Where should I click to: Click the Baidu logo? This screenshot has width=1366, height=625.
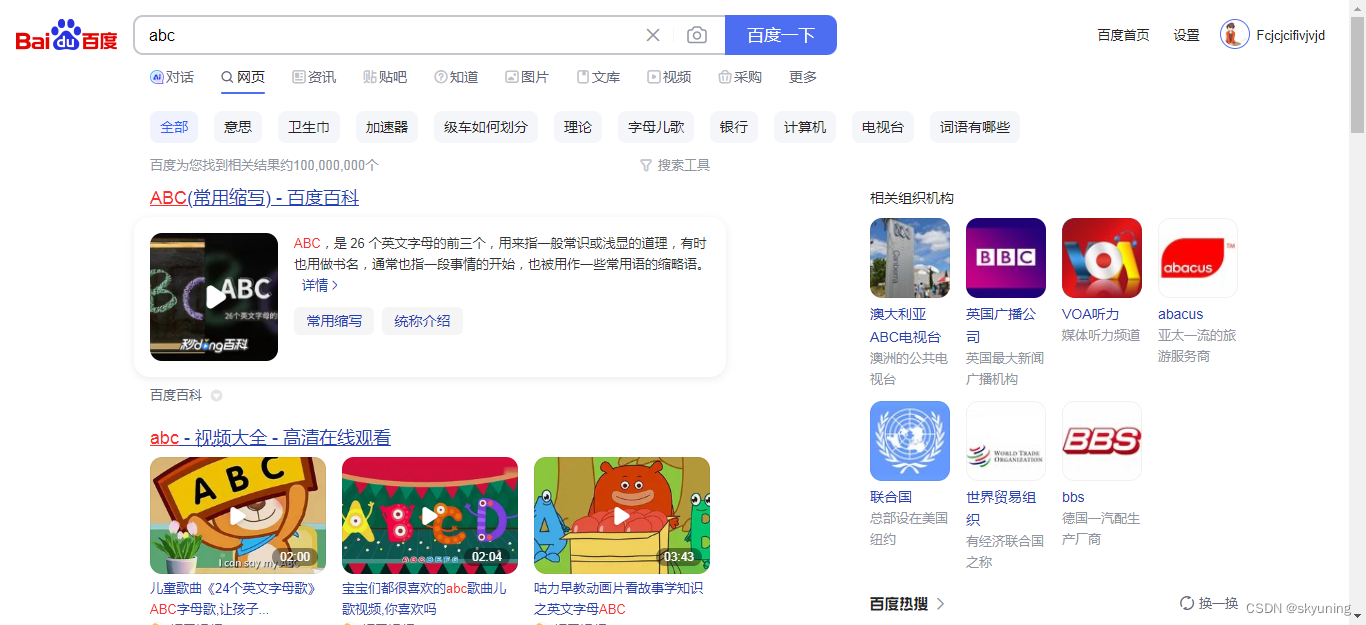pos(67,36)
